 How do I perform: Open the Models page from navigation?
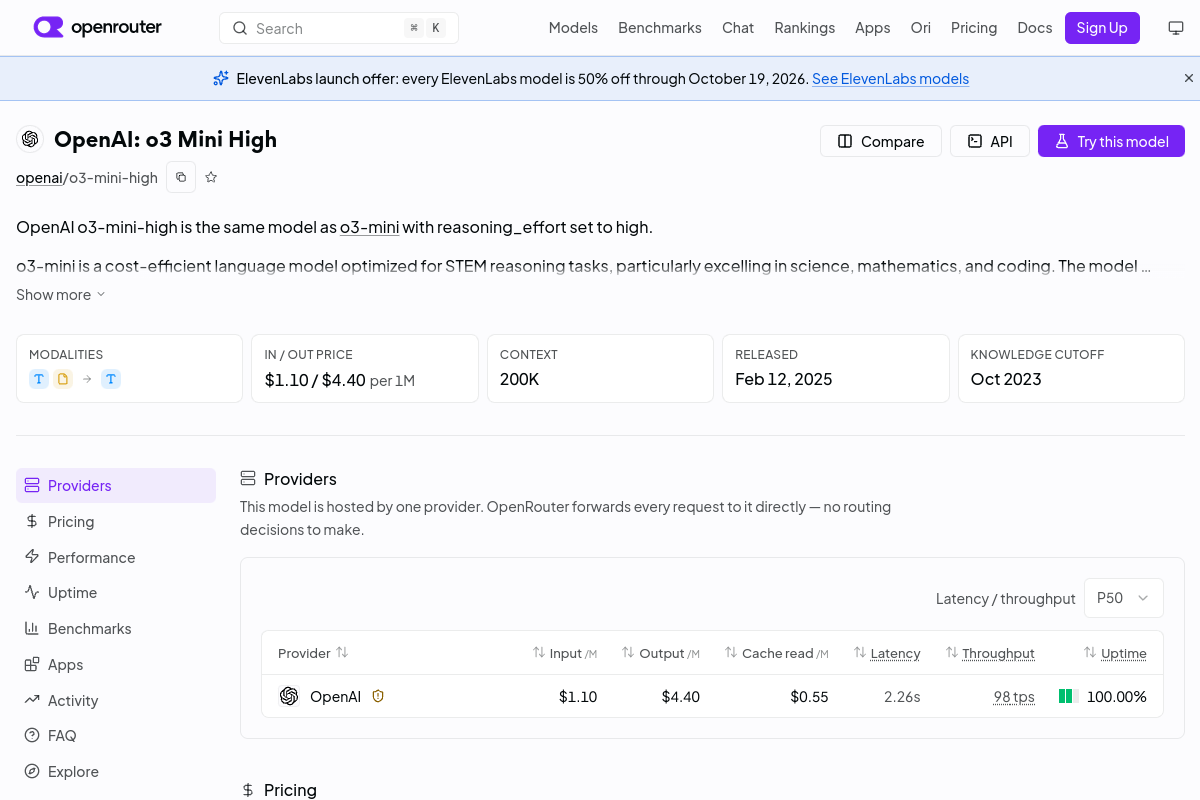click(573, 28)
